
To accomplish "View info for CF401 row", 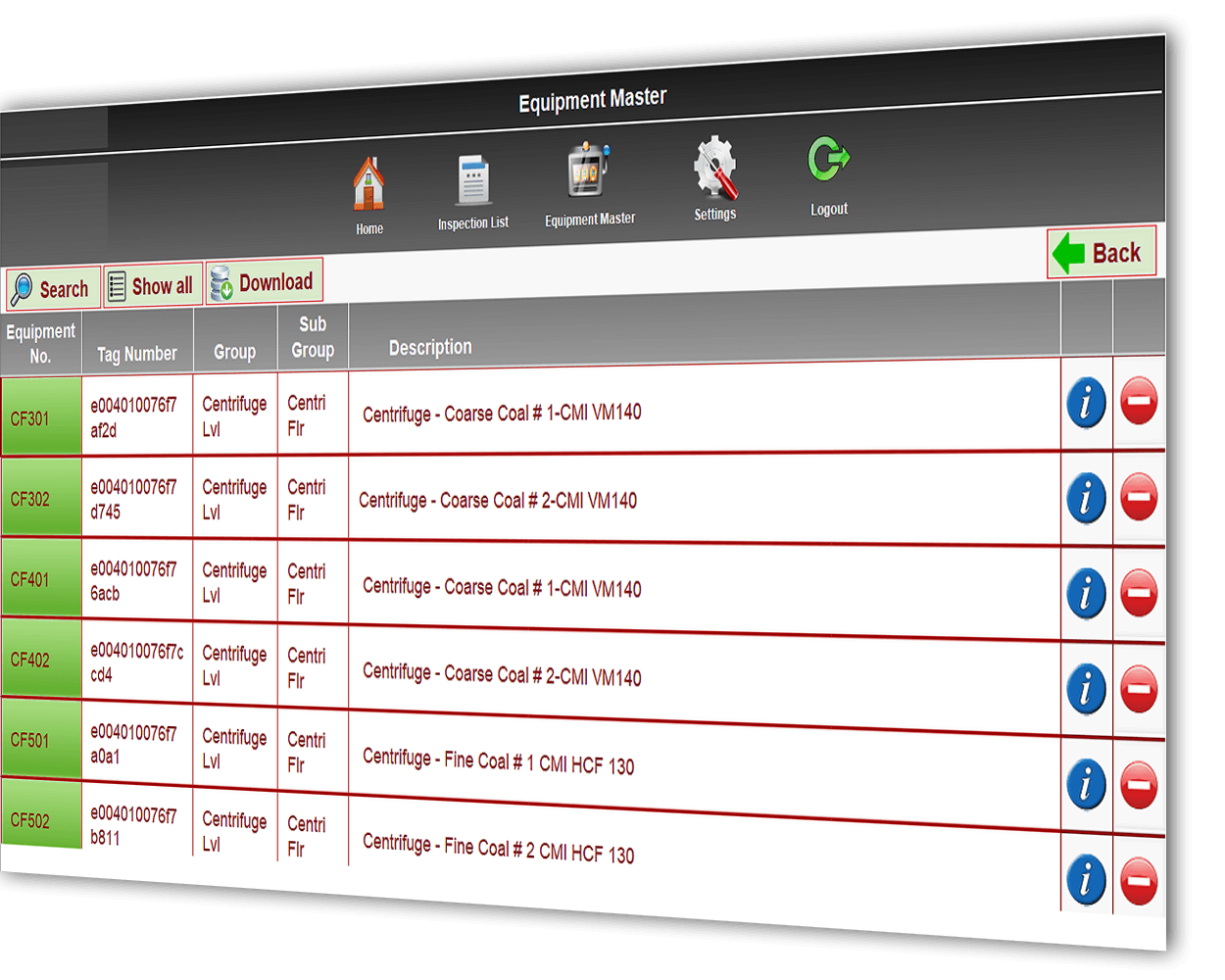I will (1086, 594).
